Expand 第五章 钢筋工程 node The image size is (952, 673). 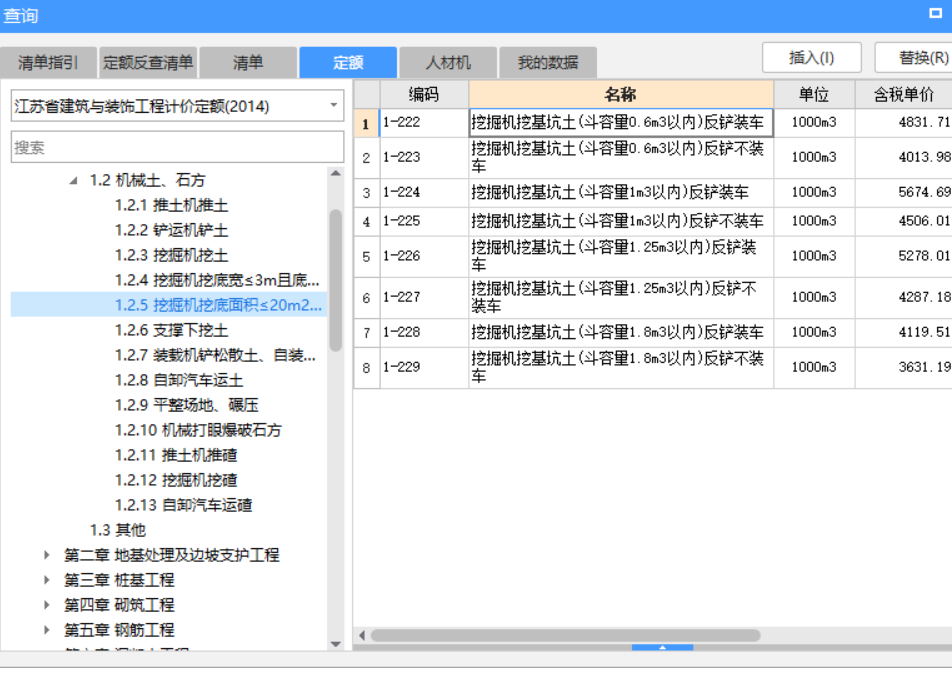pos(47,630)
